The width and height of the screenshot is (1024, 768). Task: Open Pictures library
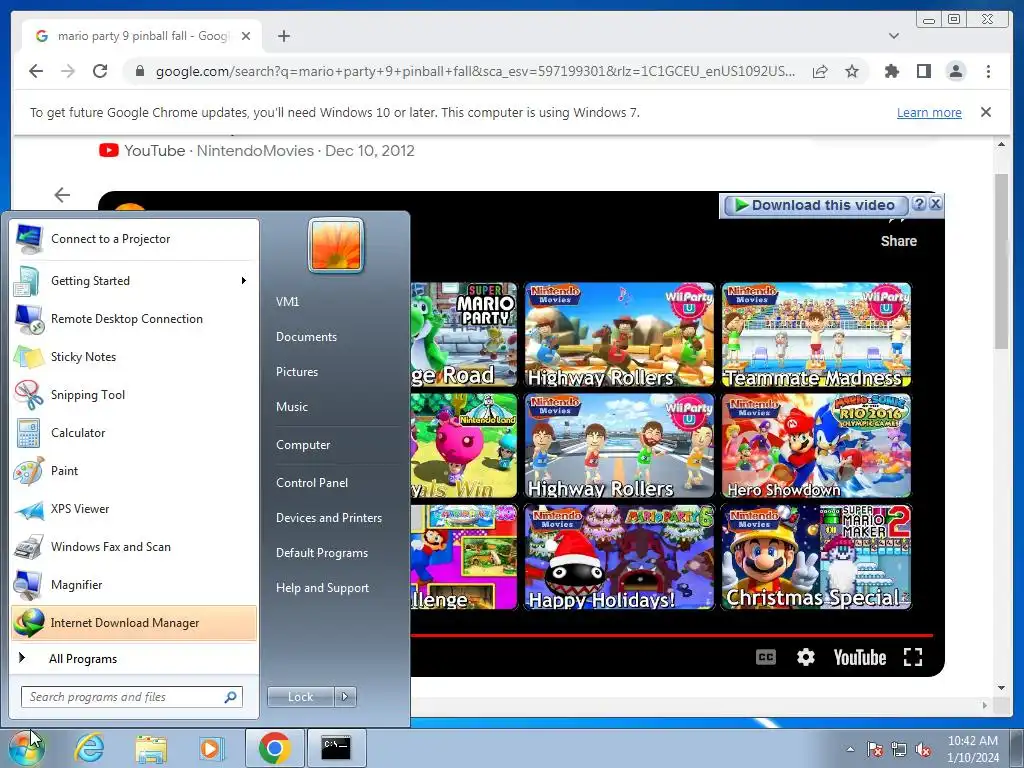click(x=297, y=372)
